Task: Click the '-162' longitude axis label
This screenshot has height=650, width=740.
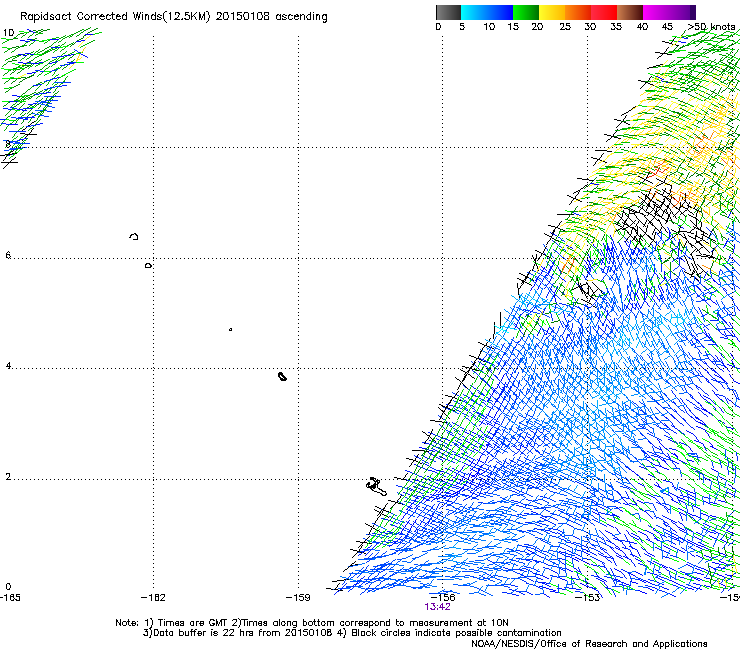Action: [x=153, y=598]
